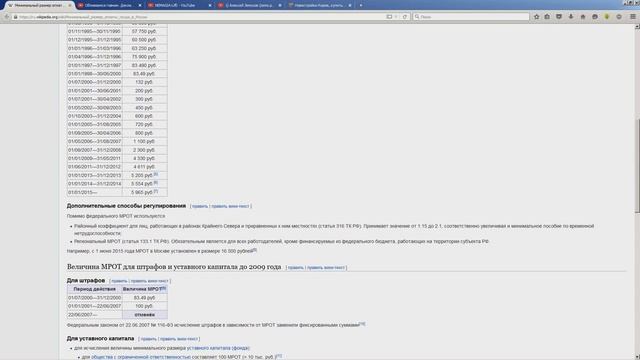Click 'править' next to Дополнительные способы регулирования
This screenshot has width=640, height=360.
200,207
